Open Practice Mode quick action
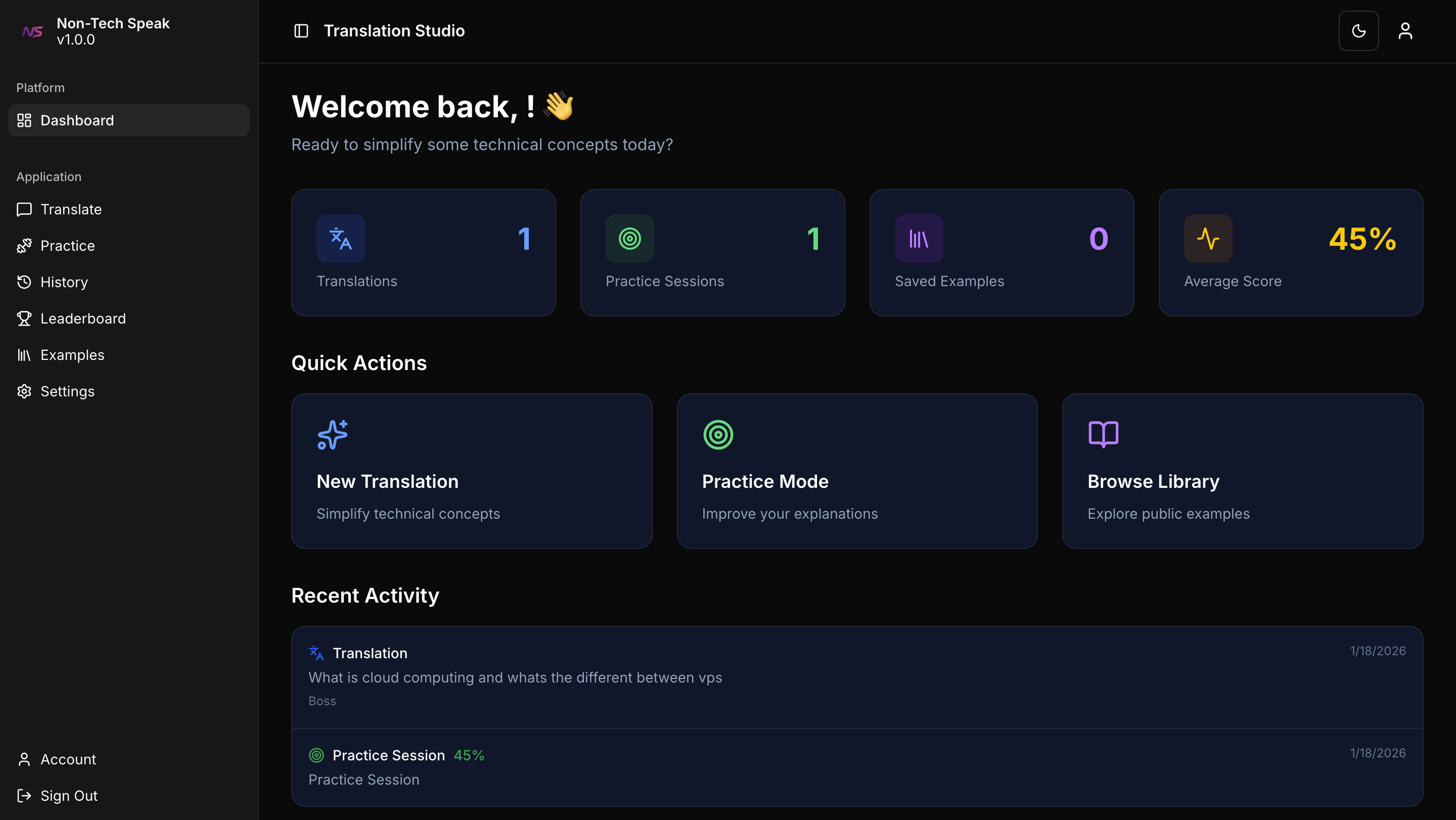 tap(857, 471)
